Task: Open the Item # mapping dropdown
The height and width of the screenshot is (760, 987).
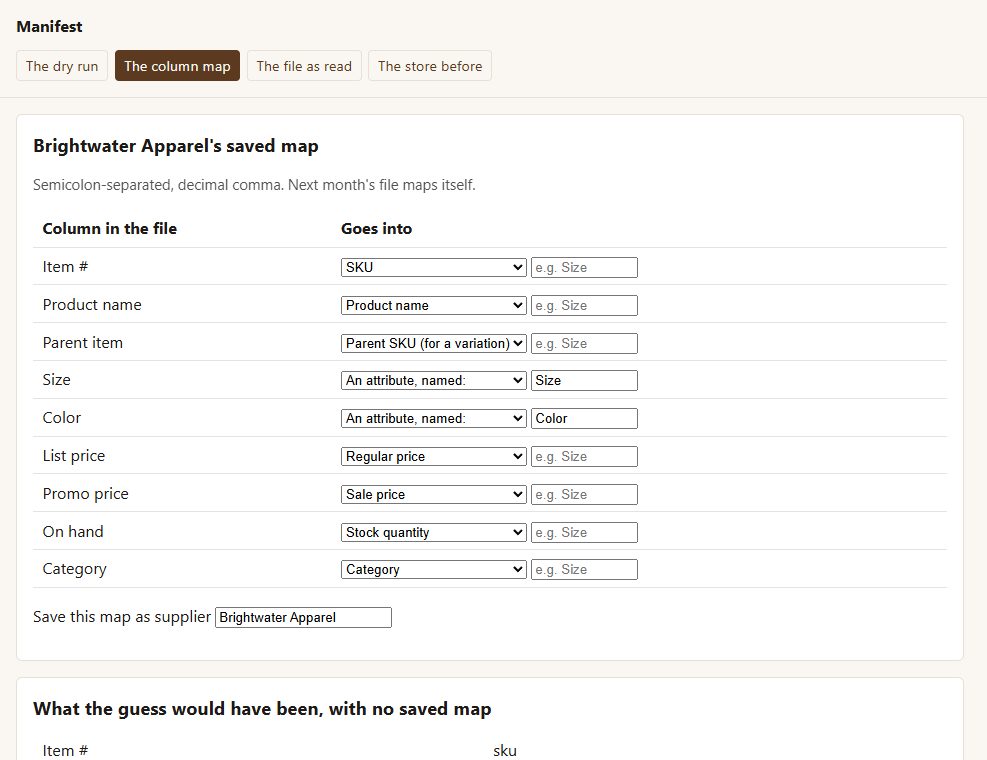Action: click(x=434, y=267)
